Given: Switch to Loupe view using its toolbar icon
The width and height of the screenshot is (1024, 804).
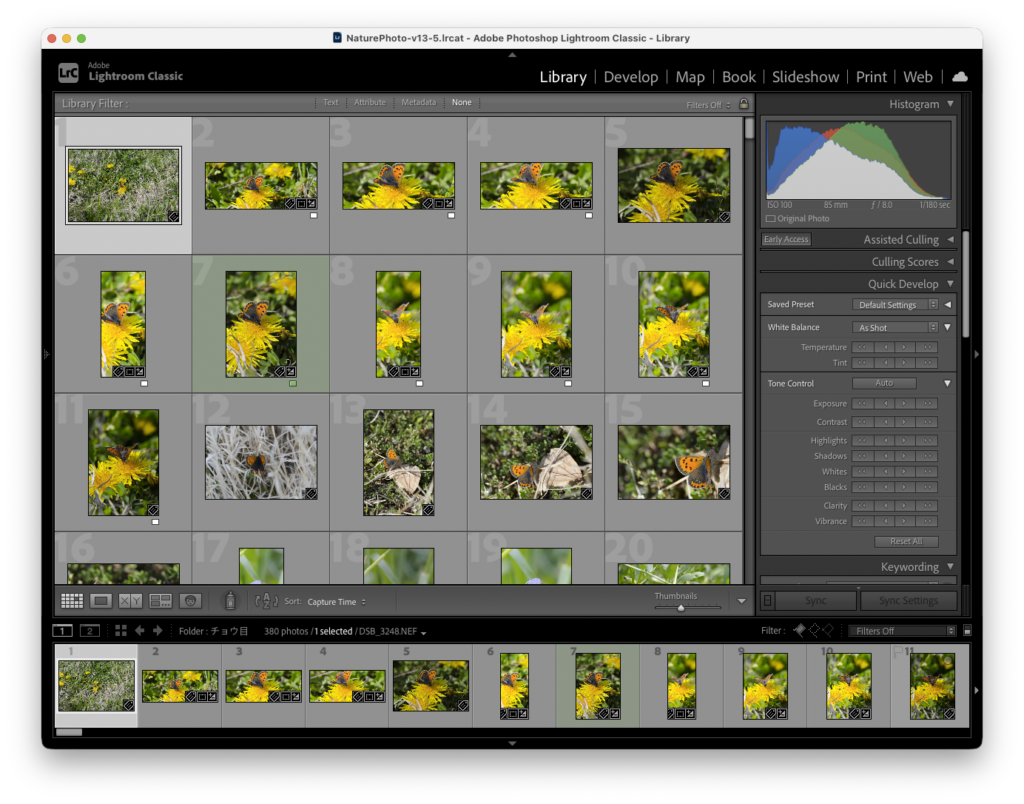Looking at the screenshot, I should point(100,600).
